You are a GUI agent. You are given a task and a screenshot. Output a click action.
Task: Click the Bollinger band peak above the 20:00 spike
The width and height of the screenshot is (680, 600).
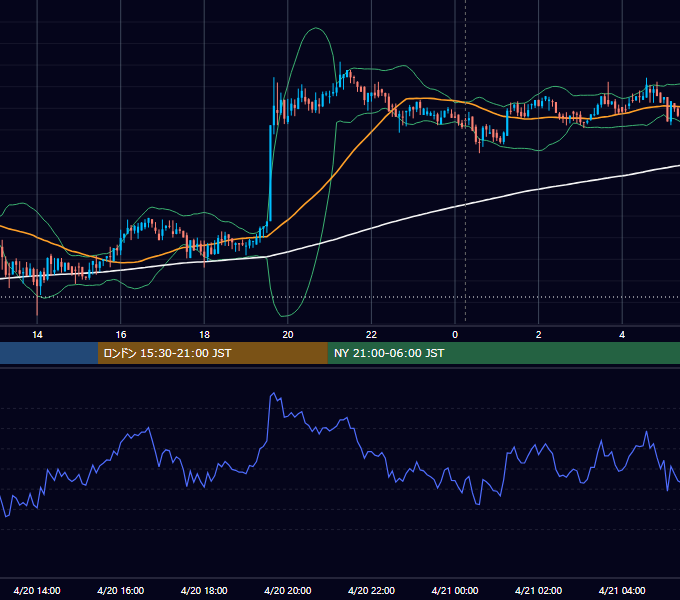click(316, 28)
